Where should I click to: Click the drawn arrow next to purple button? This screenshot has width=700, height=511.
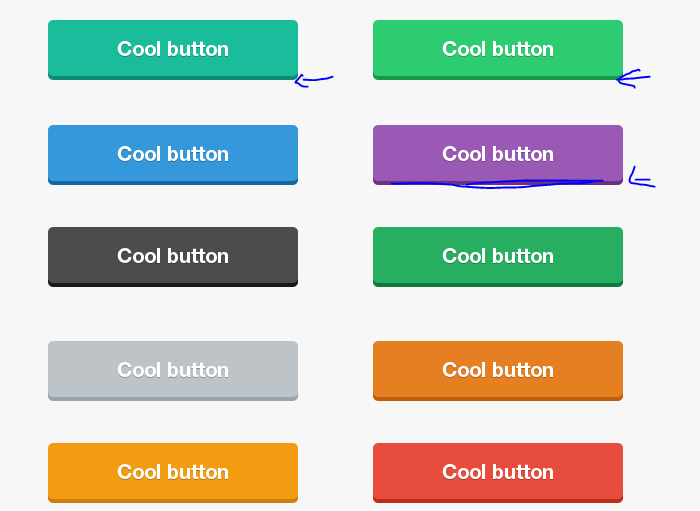(x=640, y=181)
